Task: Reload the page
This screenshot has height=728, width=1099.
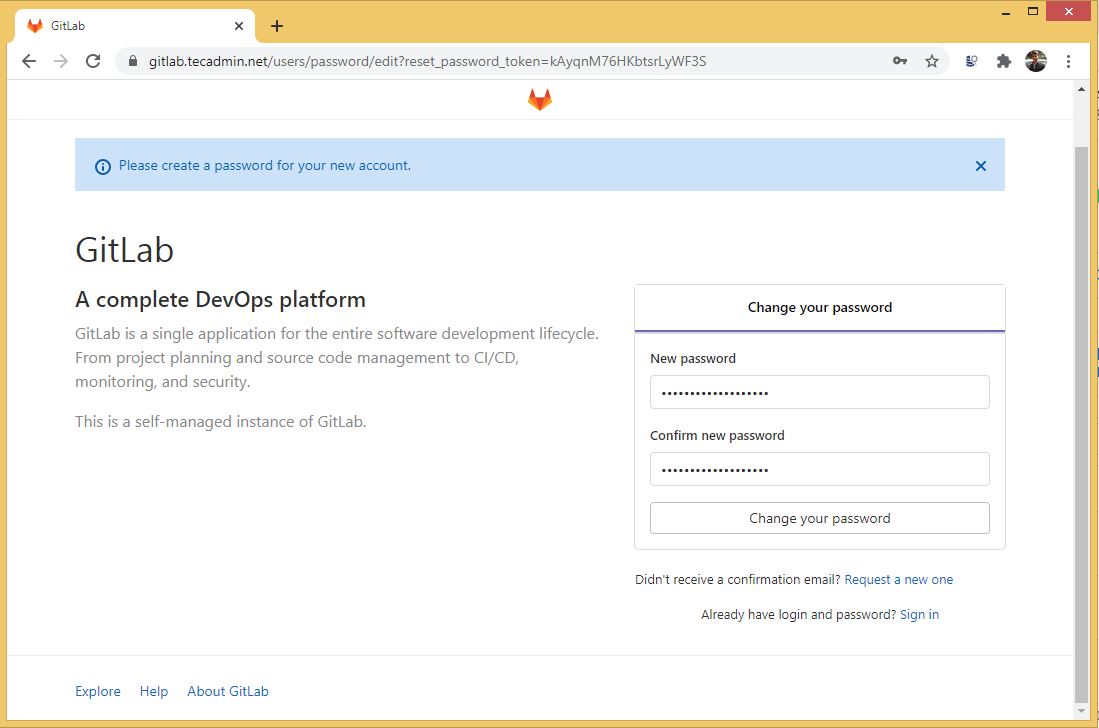Action: tap(93, 61)
